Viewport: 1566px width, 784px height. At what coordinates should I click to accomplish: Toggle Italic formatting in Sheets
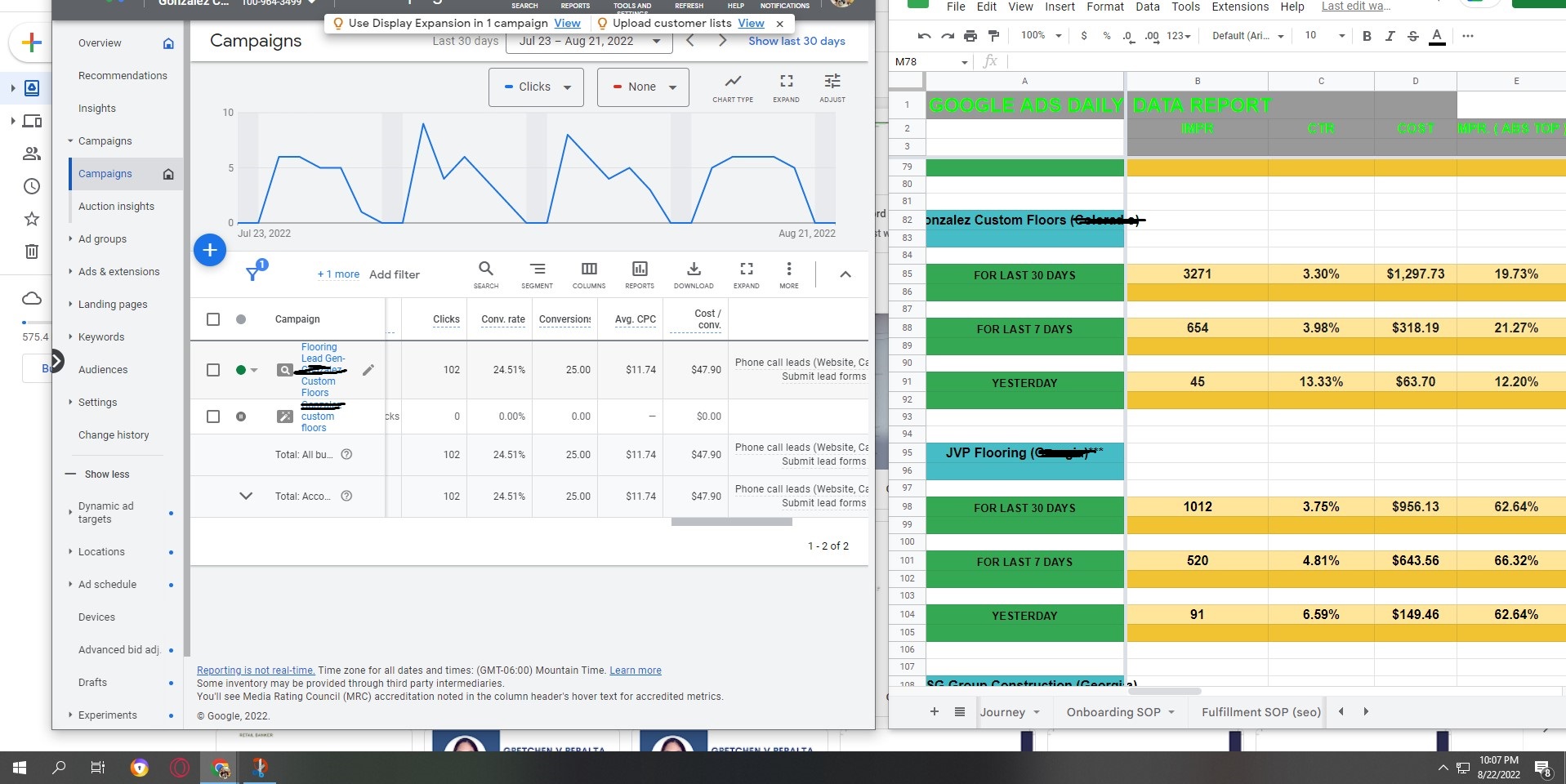click(1390, 36)
